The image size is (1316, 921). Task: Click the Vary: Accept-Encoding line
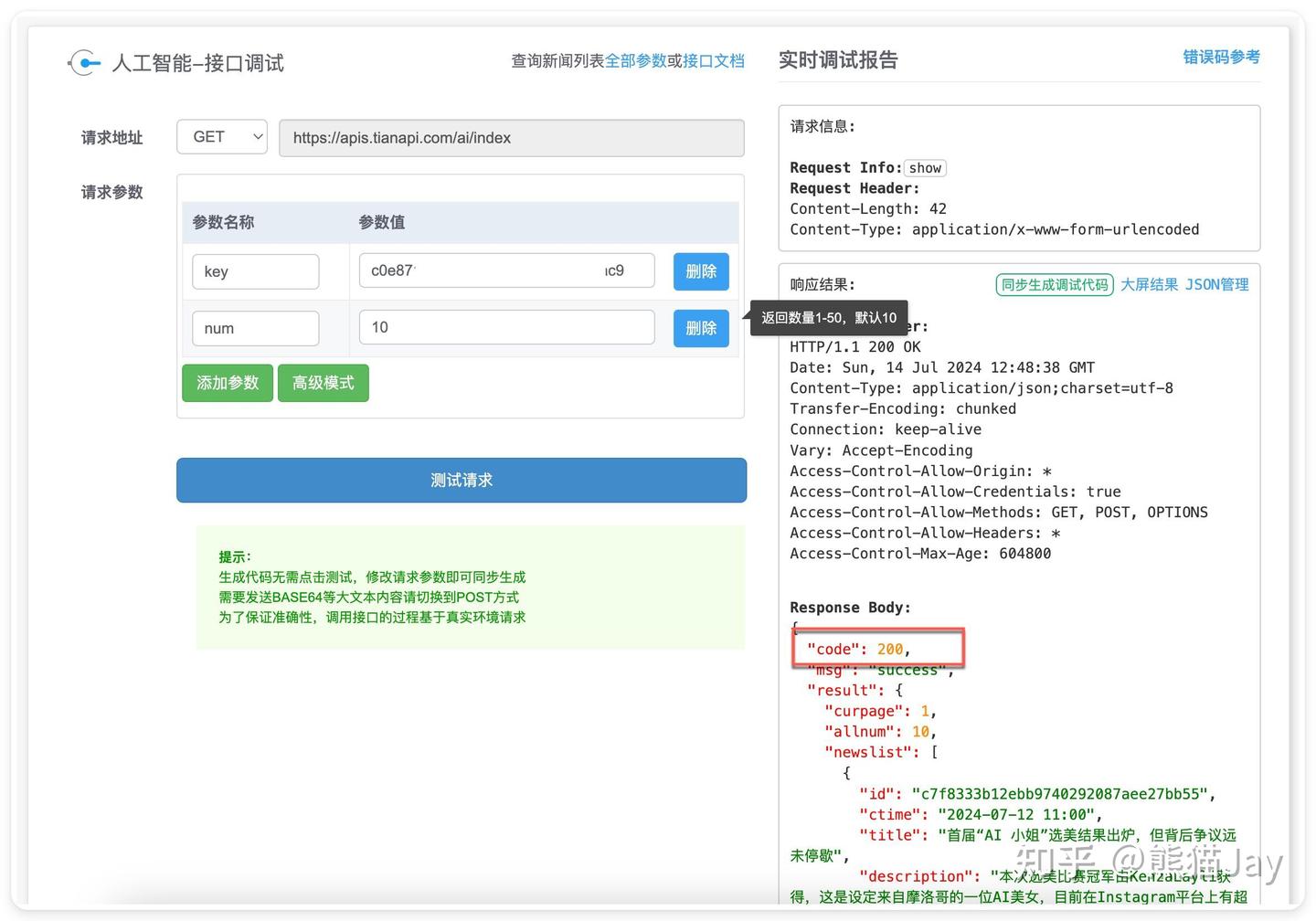click(881, 450)
